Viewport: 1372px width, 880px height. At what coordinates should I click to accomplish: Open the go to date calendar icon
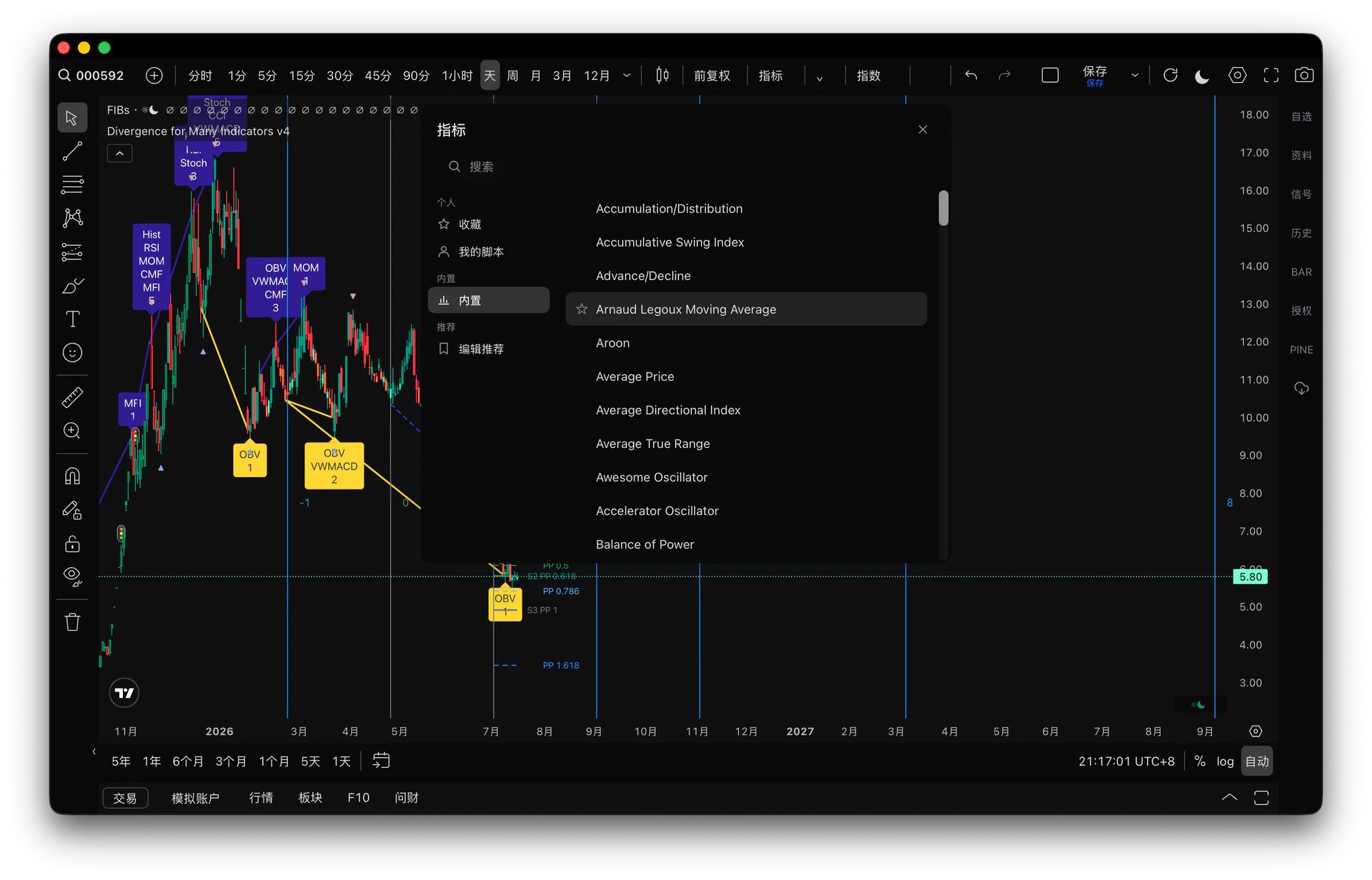coord(381,761)
